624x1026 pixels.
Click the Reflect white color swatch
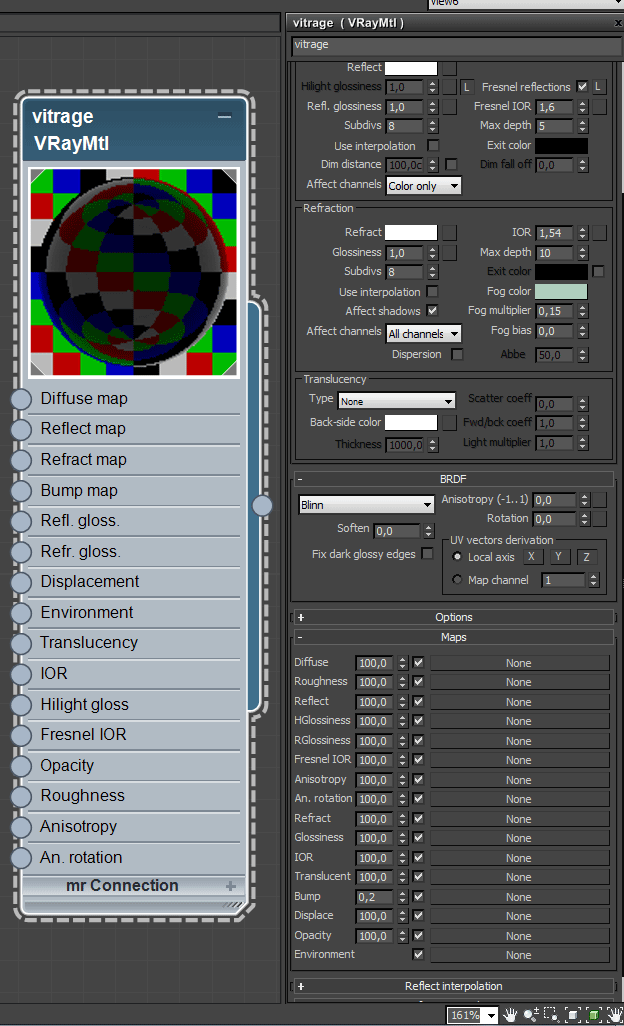(411, 67)
